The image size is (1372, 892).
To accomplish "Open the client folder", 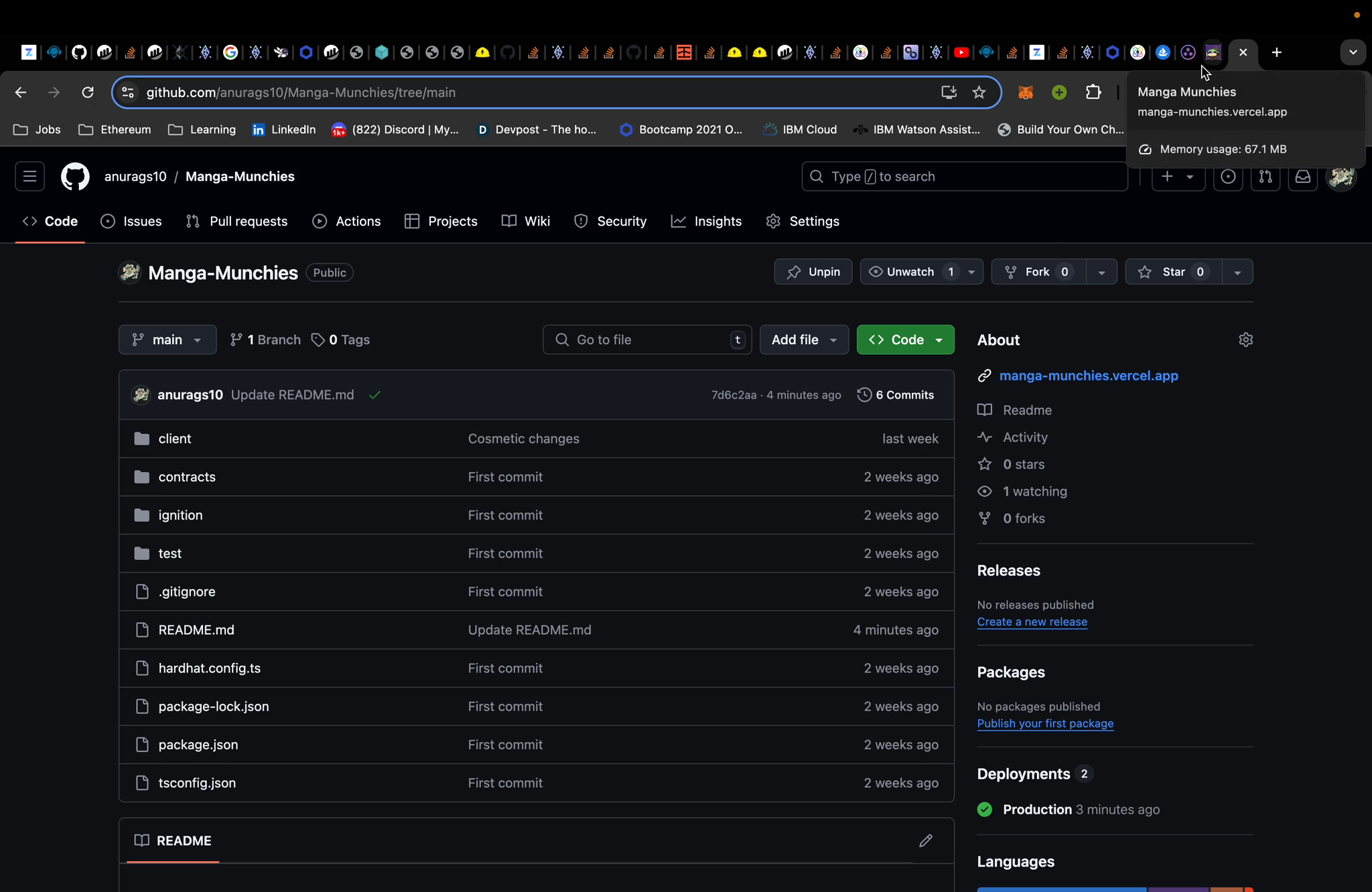I will tap(175, 439).
